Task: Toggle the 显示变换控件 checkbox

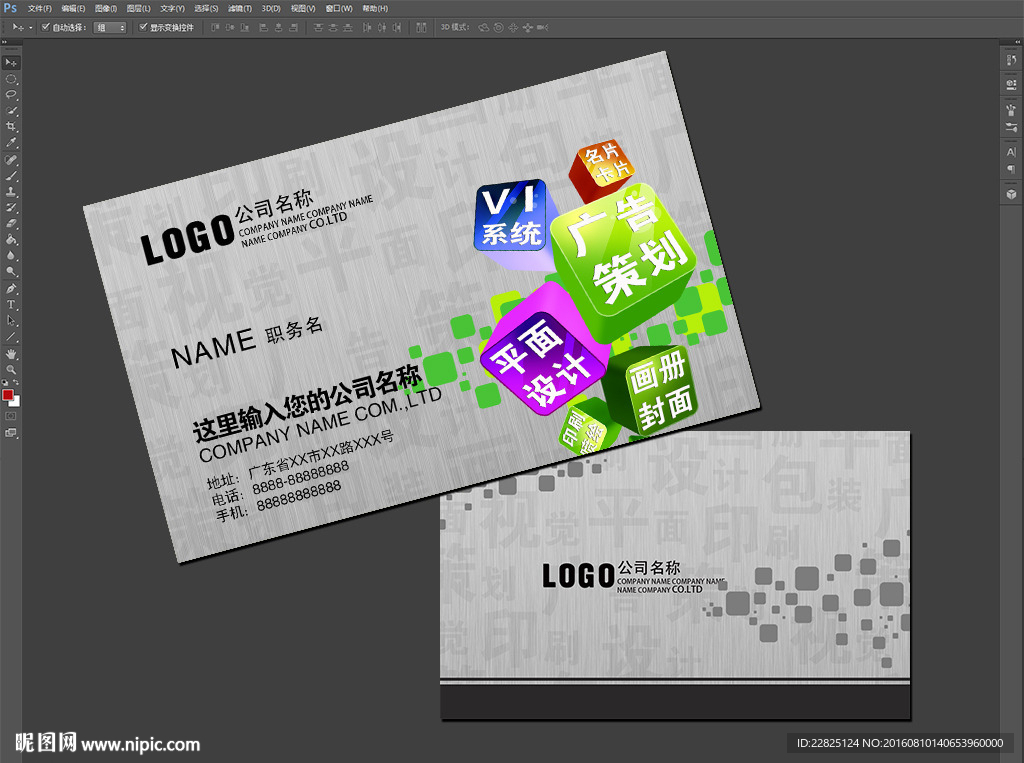Action: point(143,27)
